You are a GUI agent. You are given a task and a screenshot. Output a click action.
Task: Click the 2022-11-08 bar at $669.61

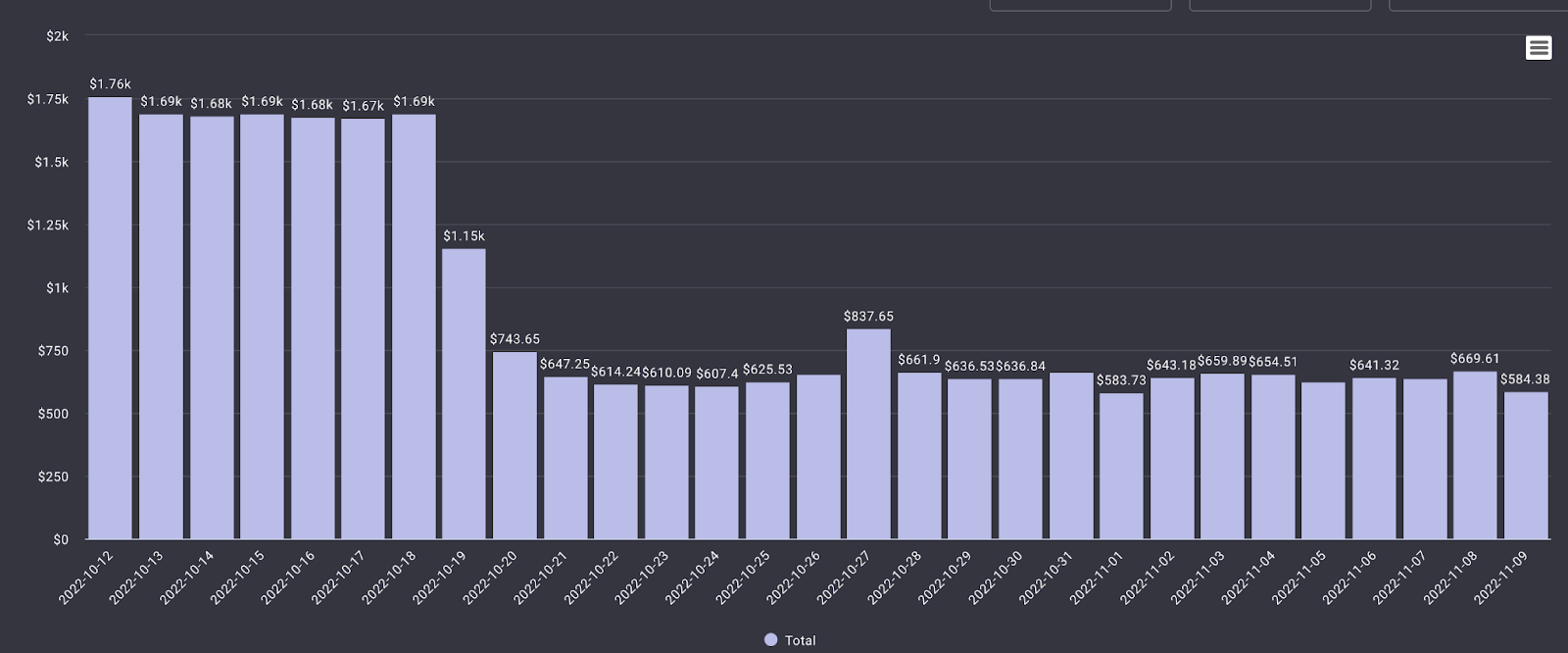point(1475,455)
